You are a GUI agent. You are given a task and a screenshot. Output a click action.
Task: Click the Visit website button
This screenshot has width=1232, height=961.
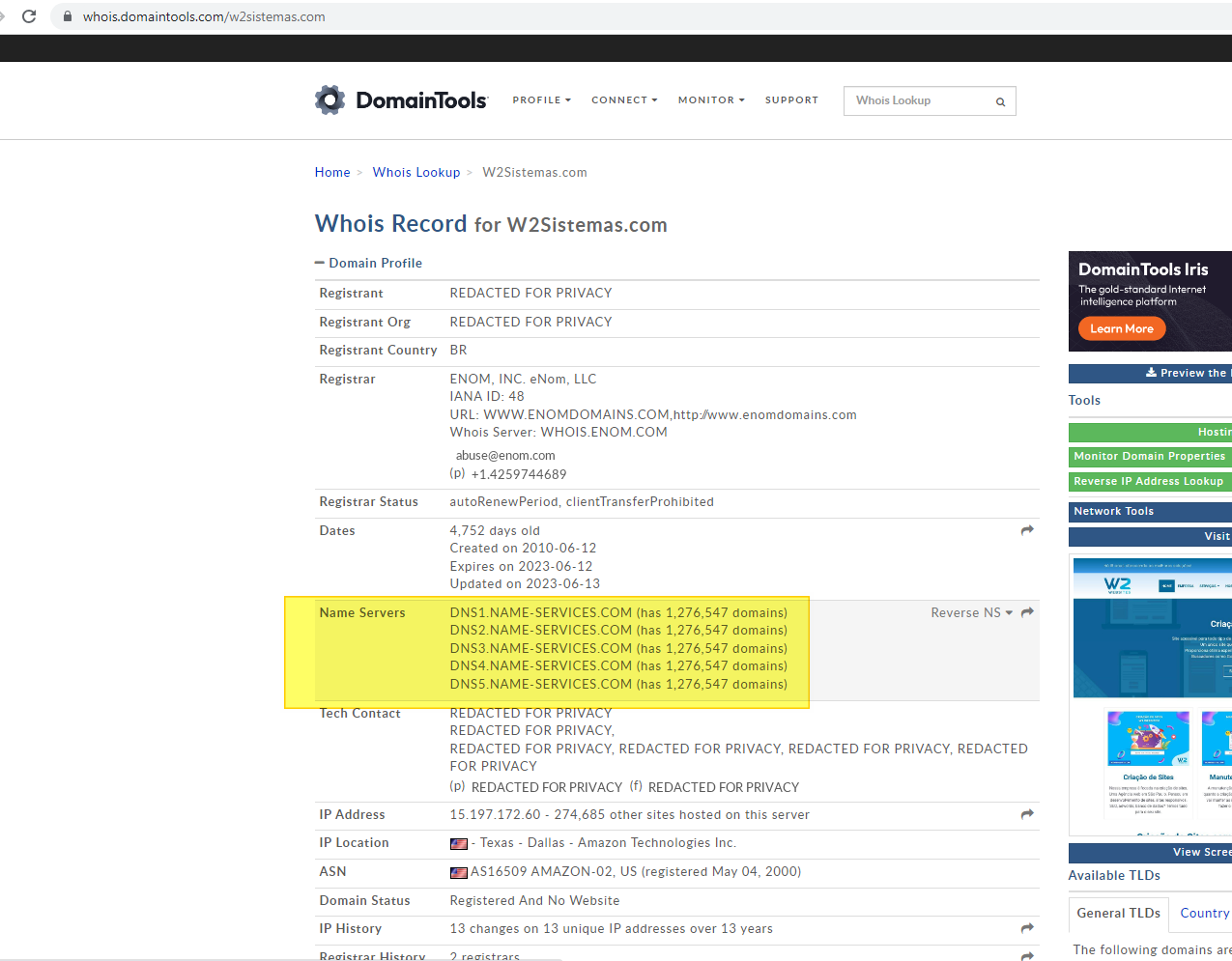point(1150,537)
